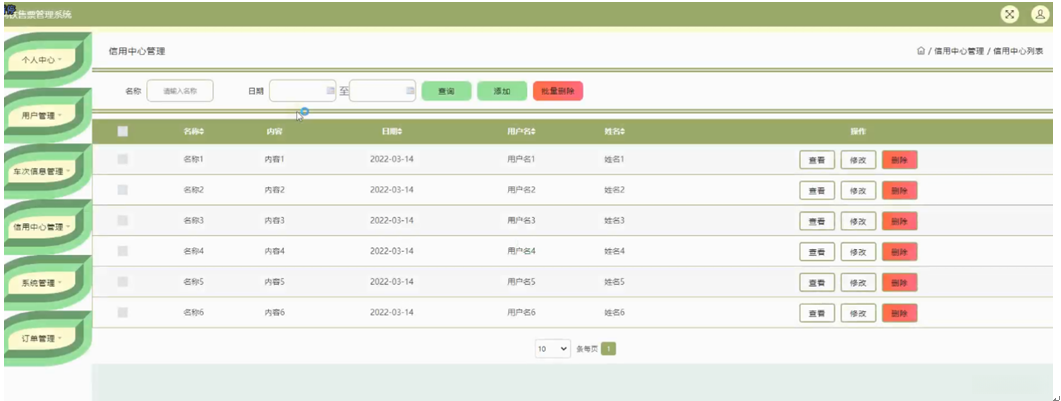
Task: Check the row checkbox for 名称4
Action: [122, 251]
